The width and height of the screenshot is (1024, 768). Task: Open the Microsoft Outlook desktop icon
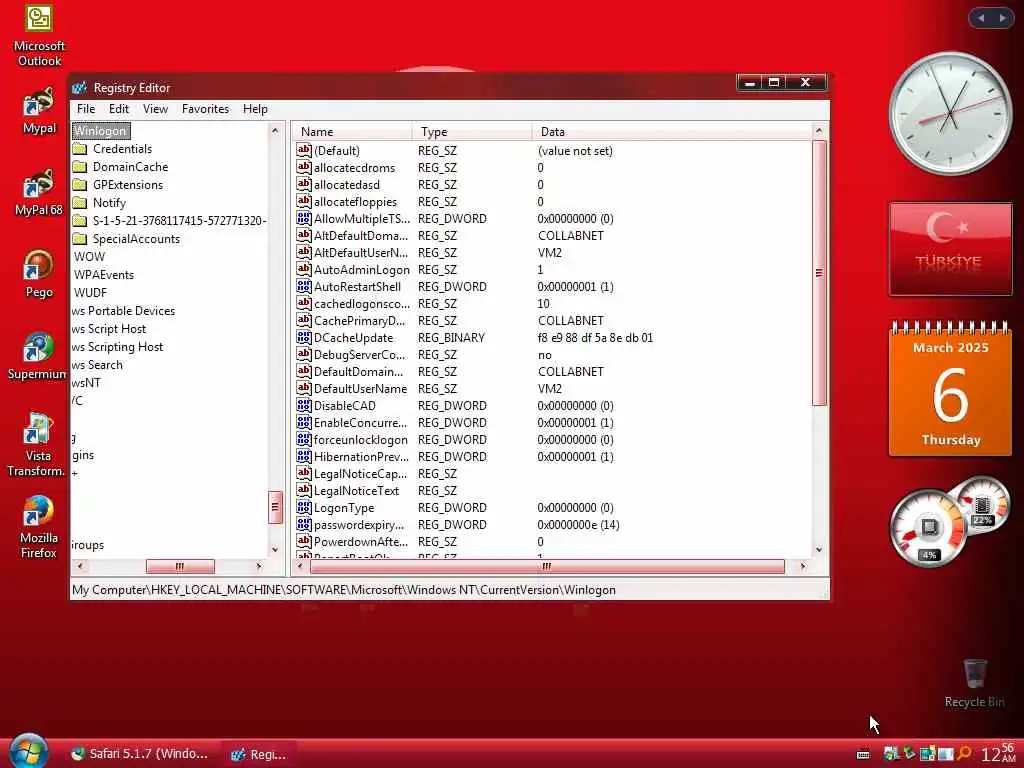[39, 34]
